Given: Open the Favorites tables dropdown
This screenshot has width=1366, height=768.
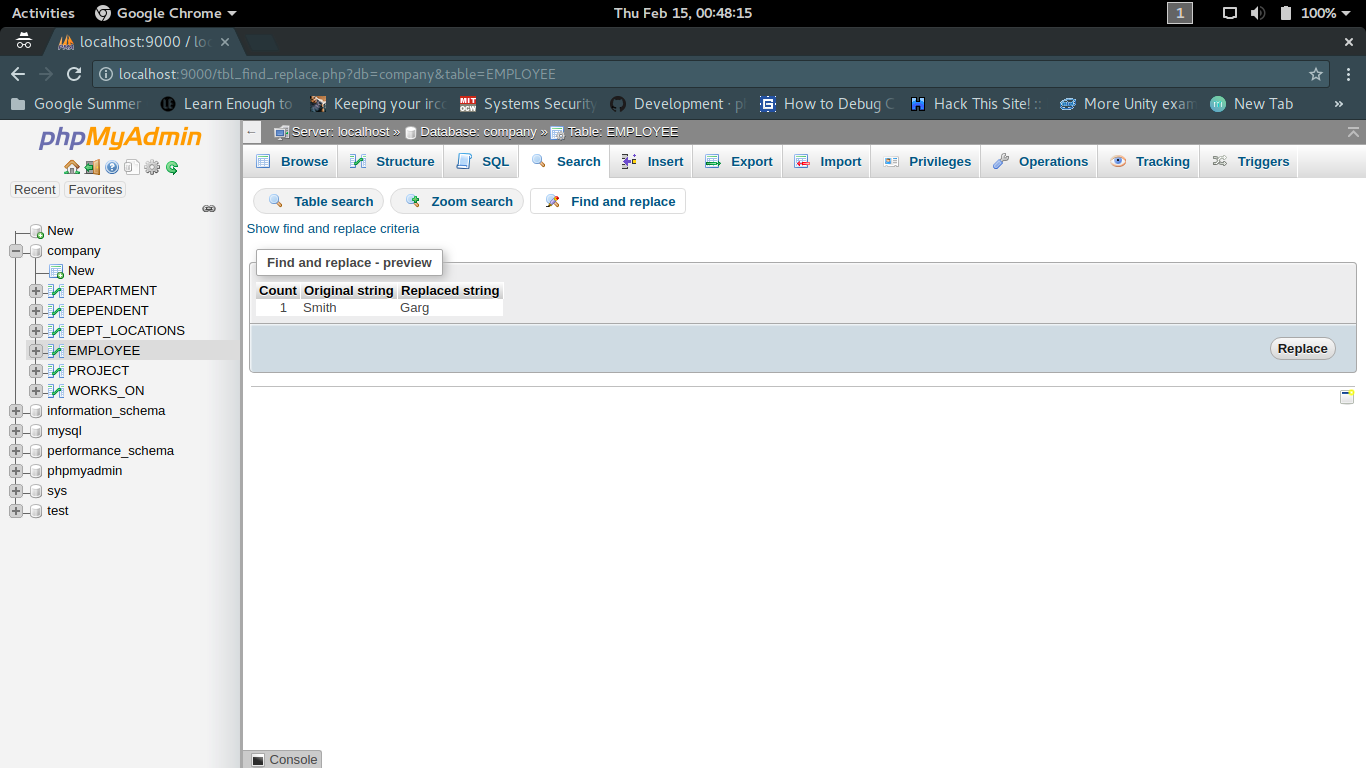Looking at the screenshot, I should click(x=94, y=189).
